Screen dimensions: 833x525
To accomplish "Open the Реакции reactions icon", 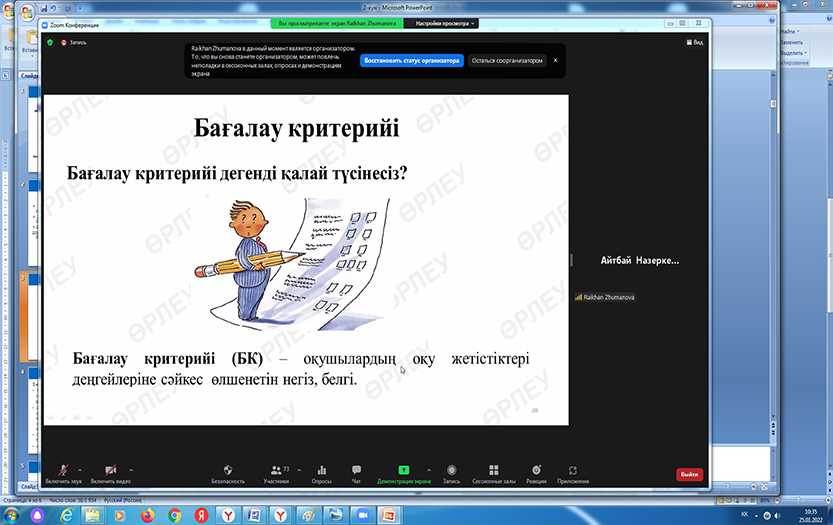I will tap(537, 472).
